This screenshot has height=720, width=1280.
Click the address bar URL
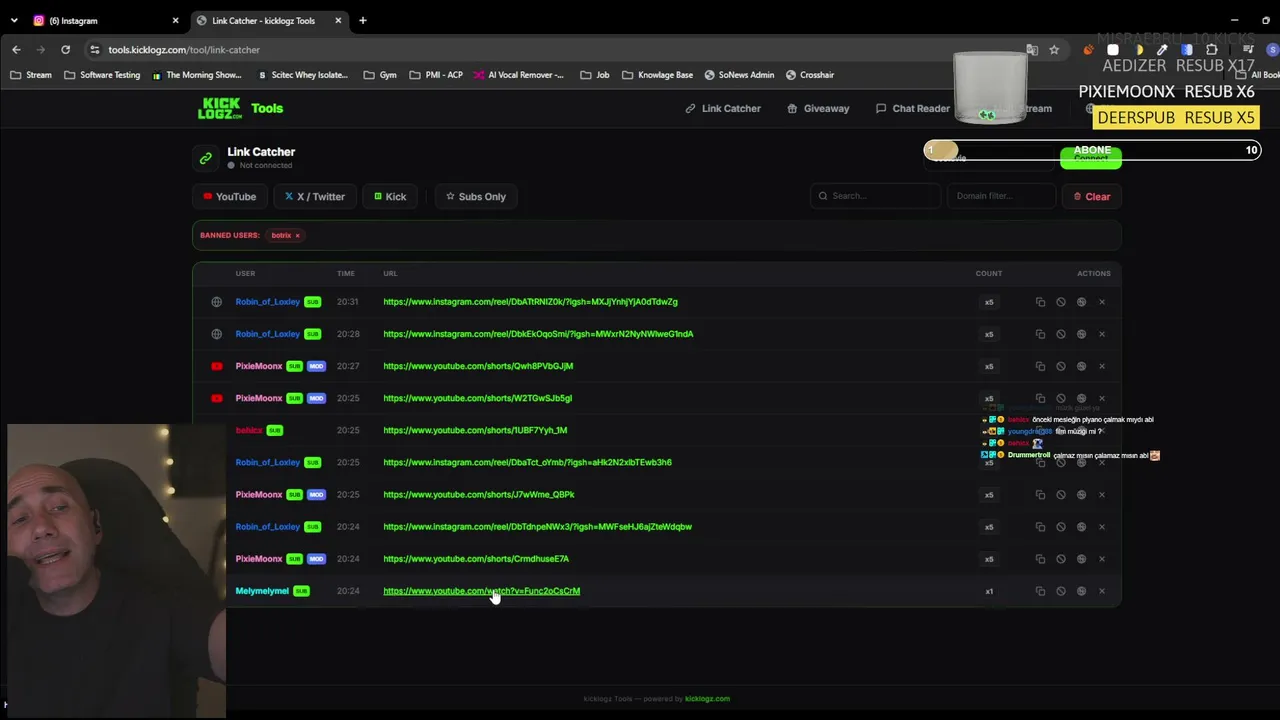tap(184, 49)
